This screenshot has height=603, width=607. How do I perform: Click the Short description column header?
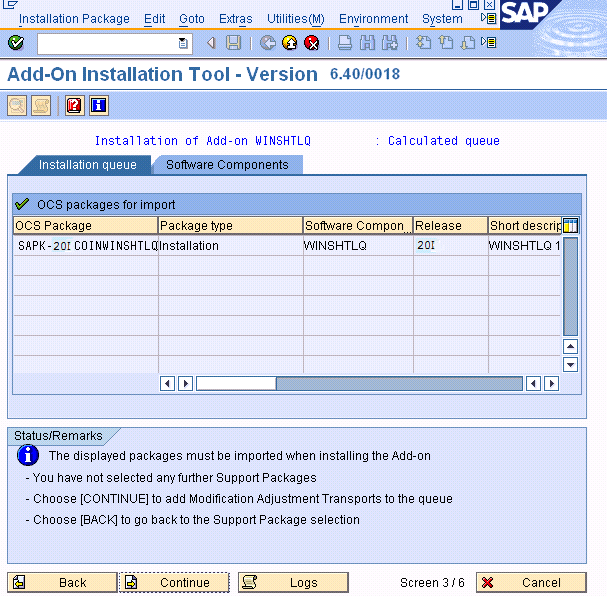pyautogui.click(x=525, y=225)
